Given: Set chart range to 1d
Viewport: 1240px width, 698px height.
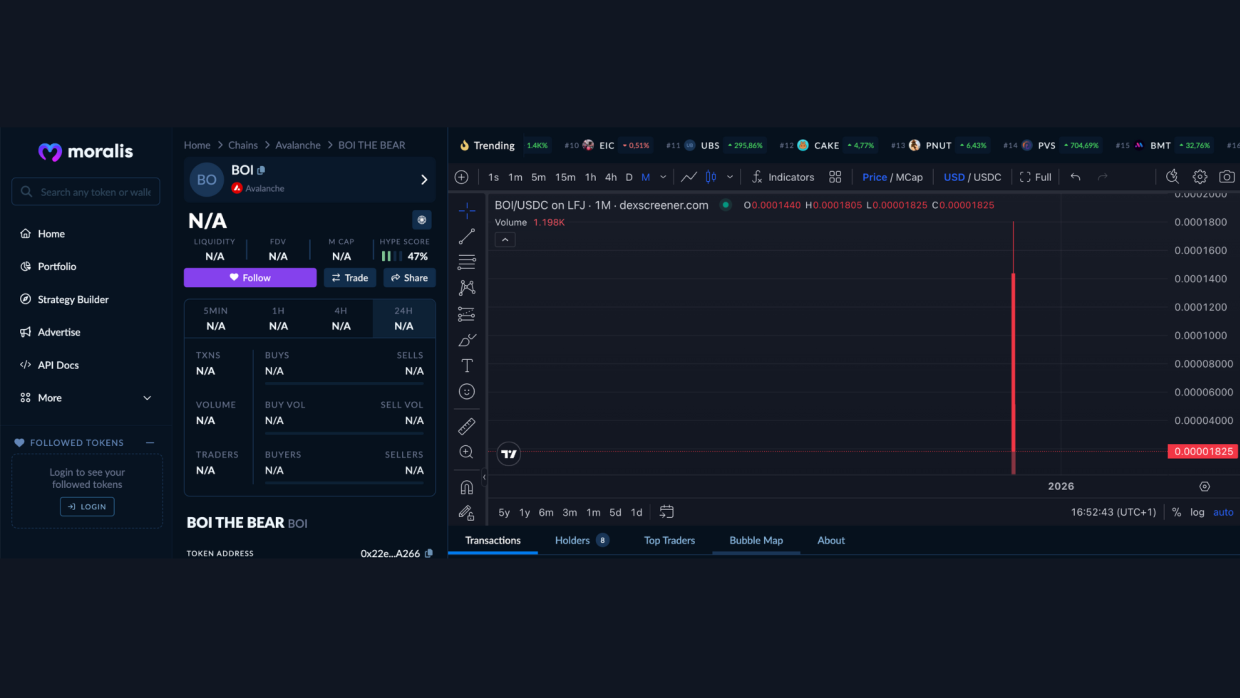Looking at the screenshot, I should [x=636, y=512].
